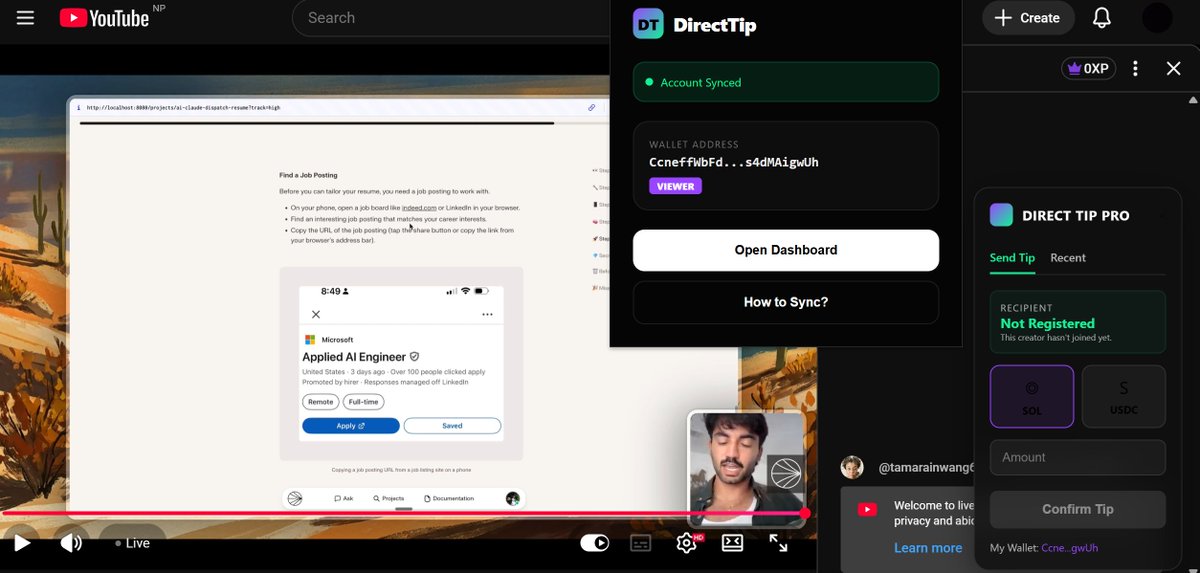Image resolution: width=1200 pixels, height=573 pixels.
Task: Jump to Live in the player
Action: coord(132,543)
